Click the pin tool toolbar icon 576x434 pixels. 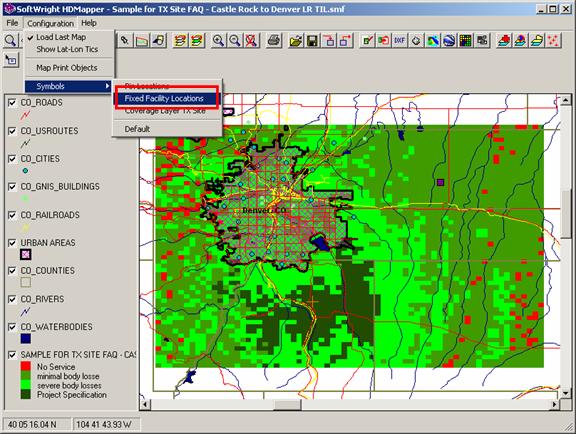pyautogui.click(x=125, y=40)
